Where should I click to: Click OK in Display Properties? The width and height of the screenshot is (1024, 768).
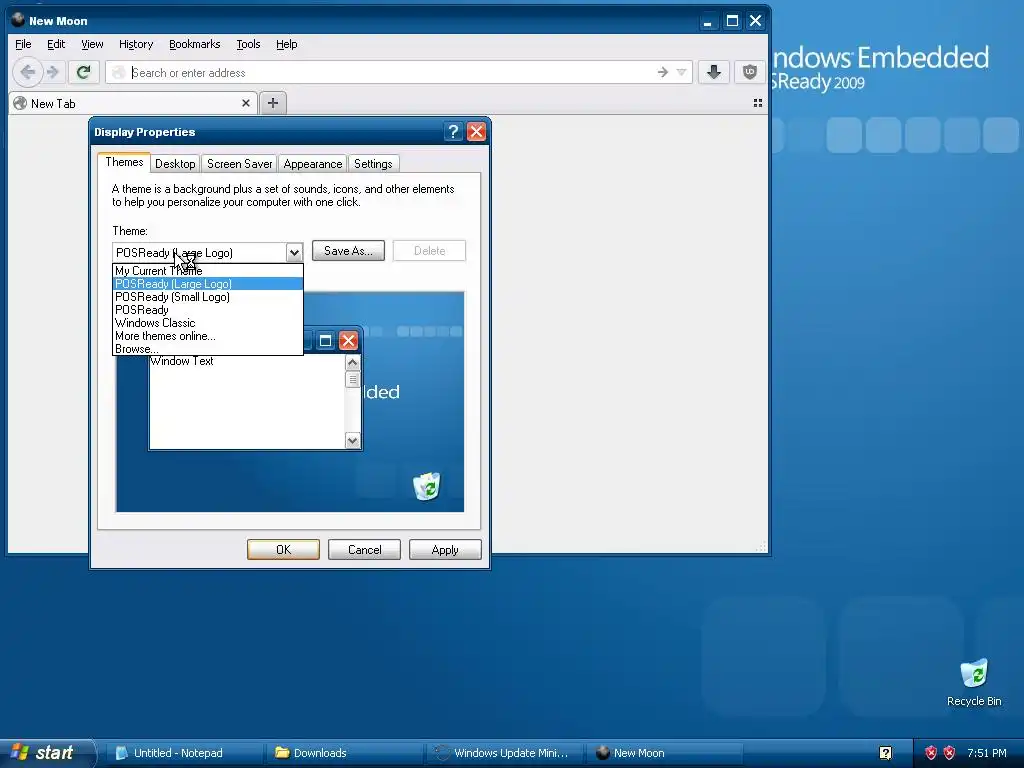tap(283, 550)
